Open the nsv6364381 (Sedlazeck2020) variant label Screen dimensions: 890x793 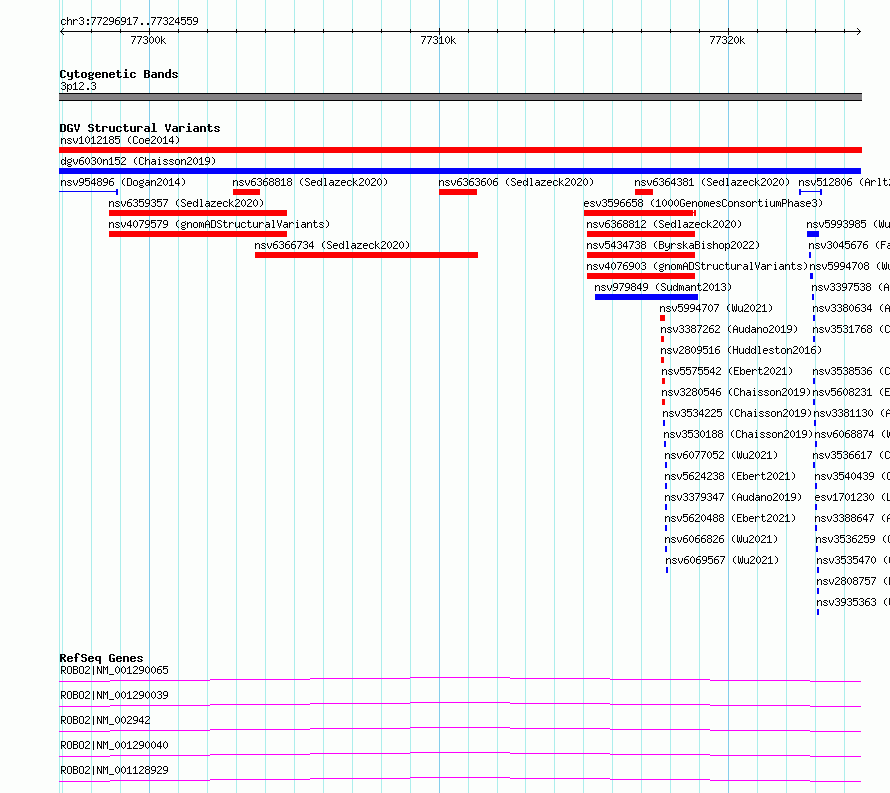pos(712,182)
